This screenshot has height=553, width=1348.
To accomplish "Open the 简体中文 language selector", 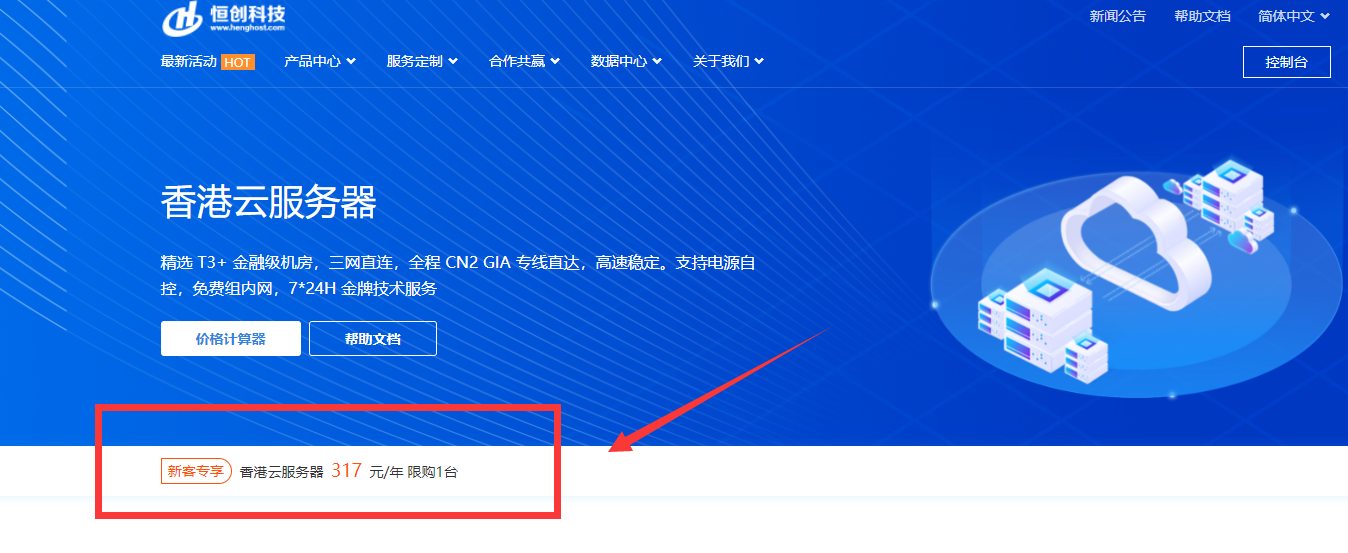I will (x=1294, y=16).
